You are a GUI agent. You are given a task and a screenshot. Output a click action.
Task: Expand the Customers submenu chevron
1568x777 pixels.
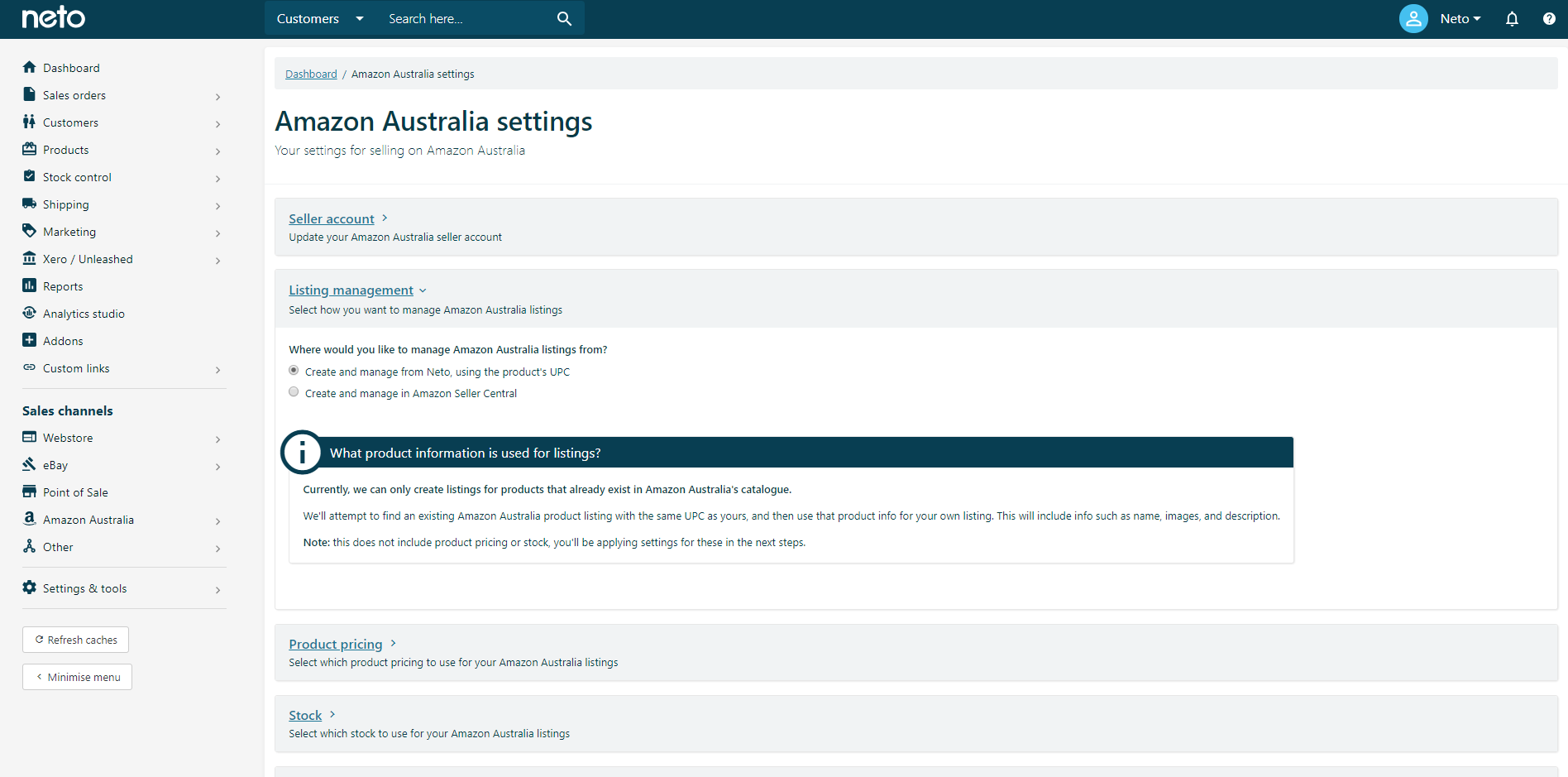218,124
